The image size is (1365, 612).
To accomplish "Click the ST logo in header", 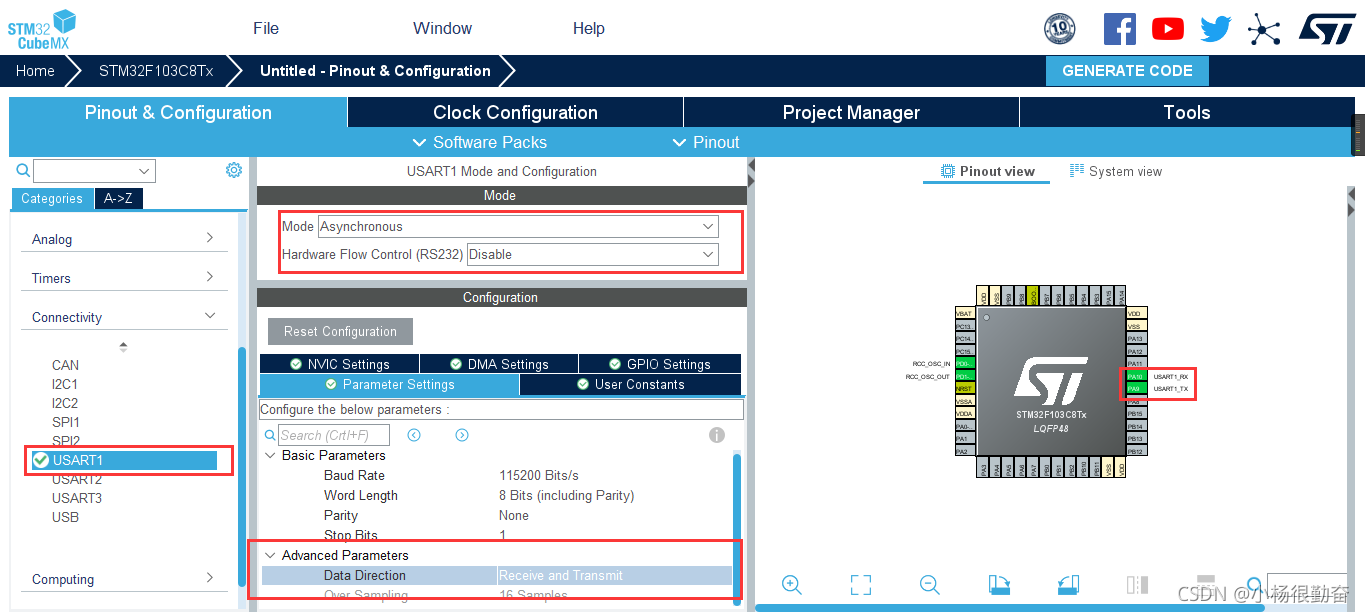I will [1327, 28].
